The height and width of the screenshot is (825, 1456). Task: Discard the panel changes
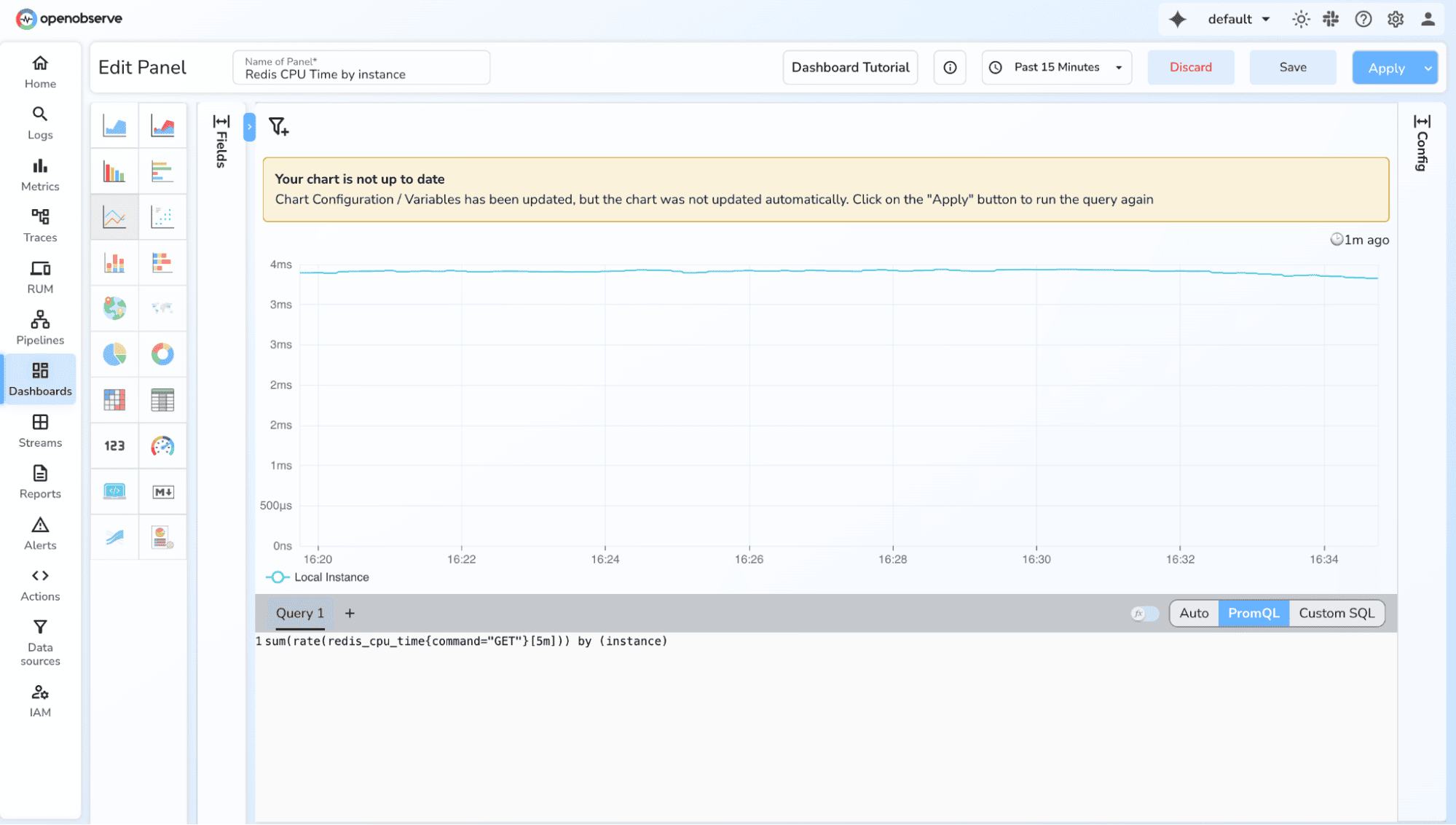tap(1190, 67)
